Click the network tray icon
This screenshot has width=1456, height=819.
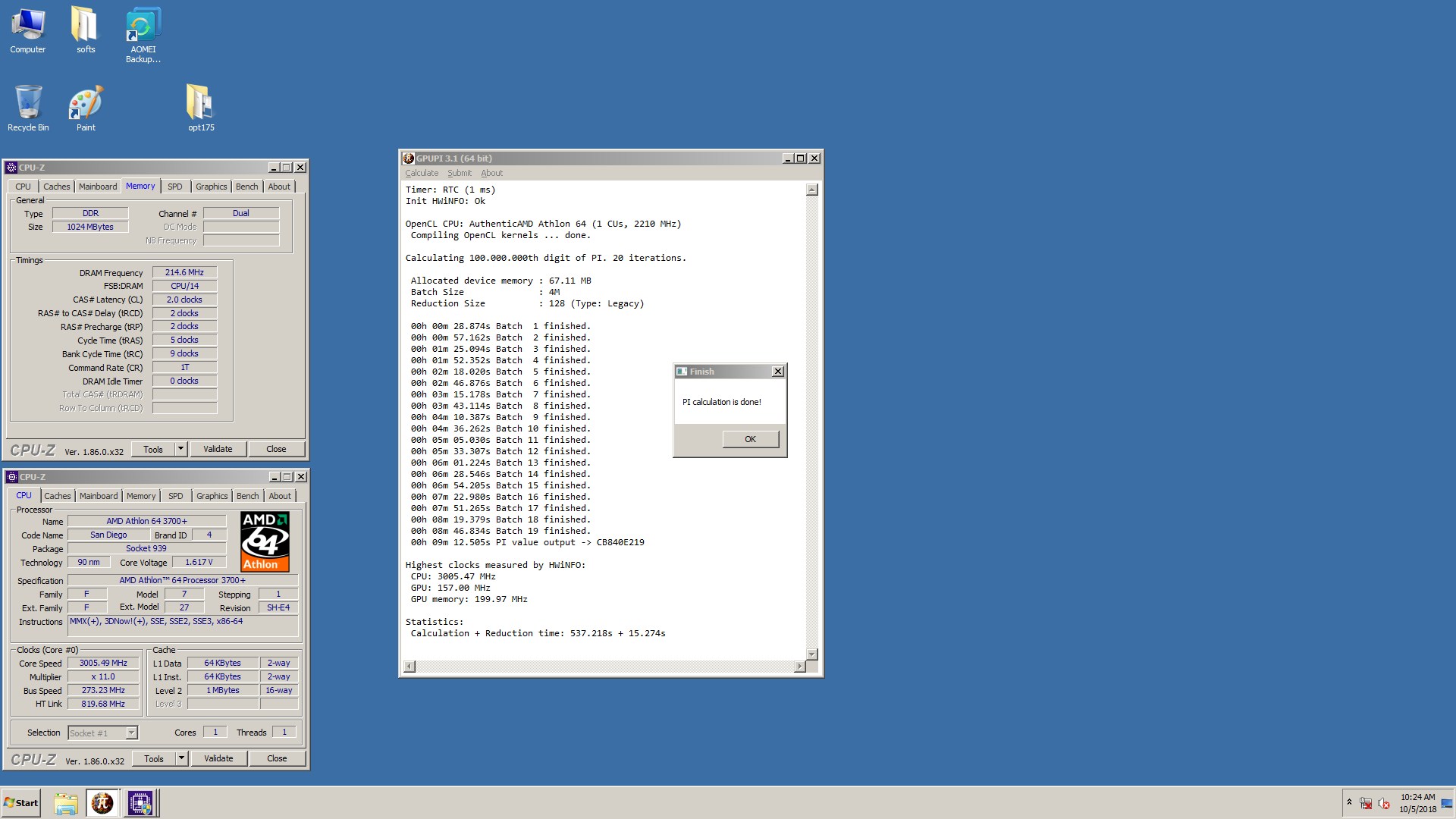point(1366,804)
